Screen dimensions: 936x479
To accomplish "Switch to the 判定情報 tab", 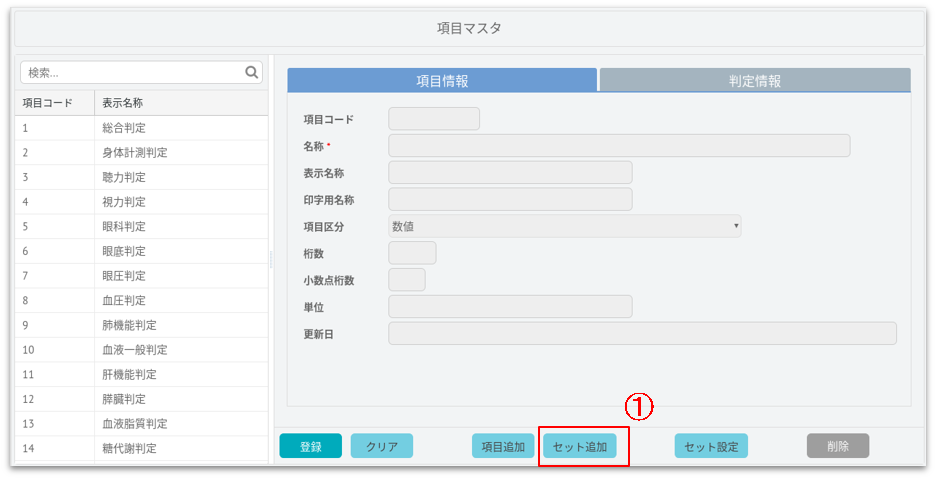I will [x=755, y=81].
